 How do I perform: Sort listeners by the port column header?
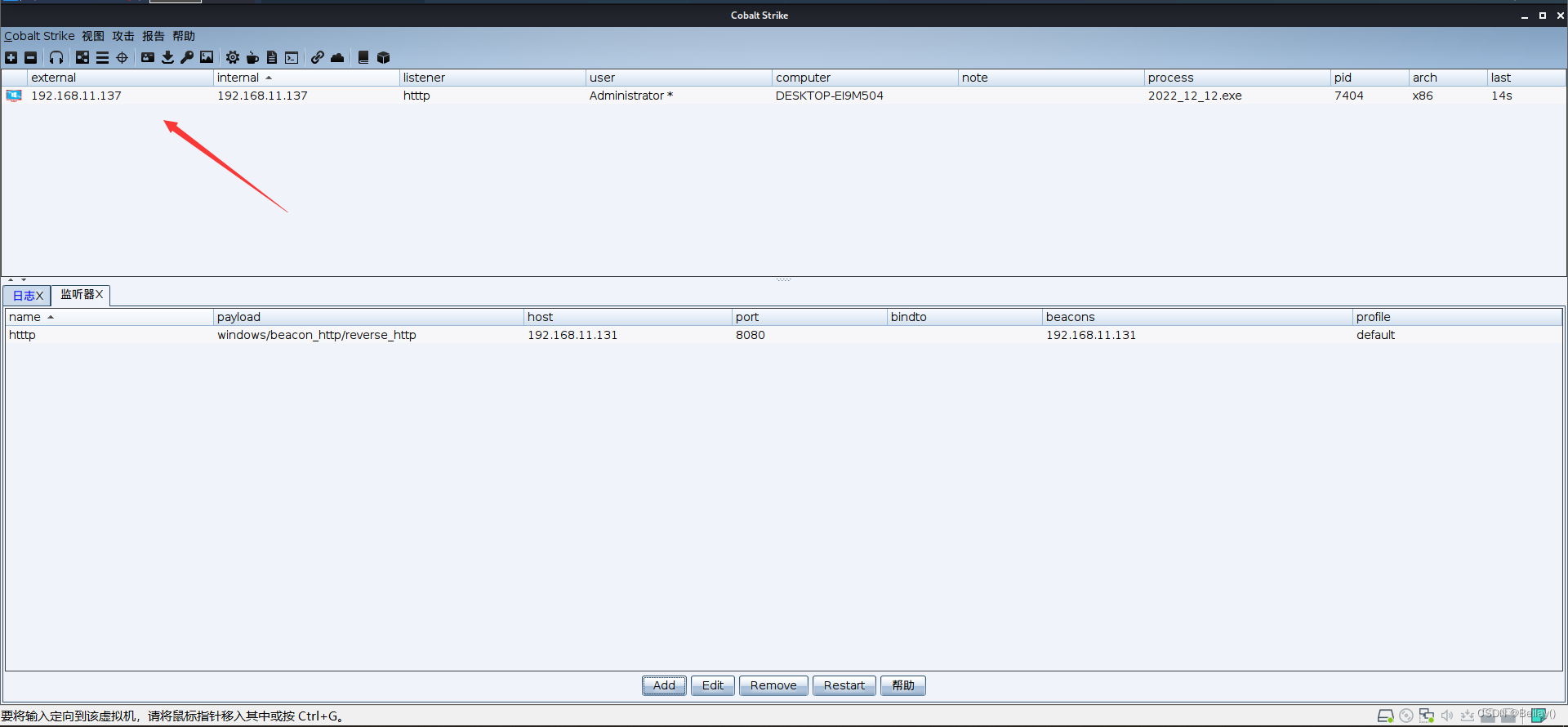point(809,317)
